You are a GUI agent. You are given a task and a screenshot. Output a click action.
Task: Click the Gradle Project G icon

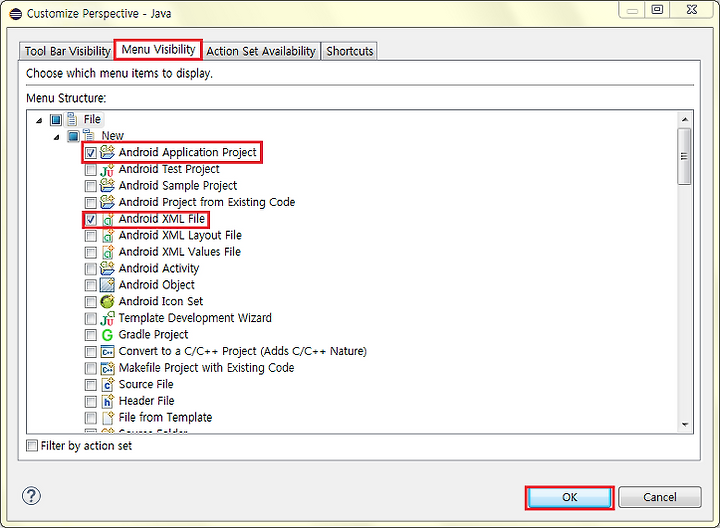(x=107, y=335)
